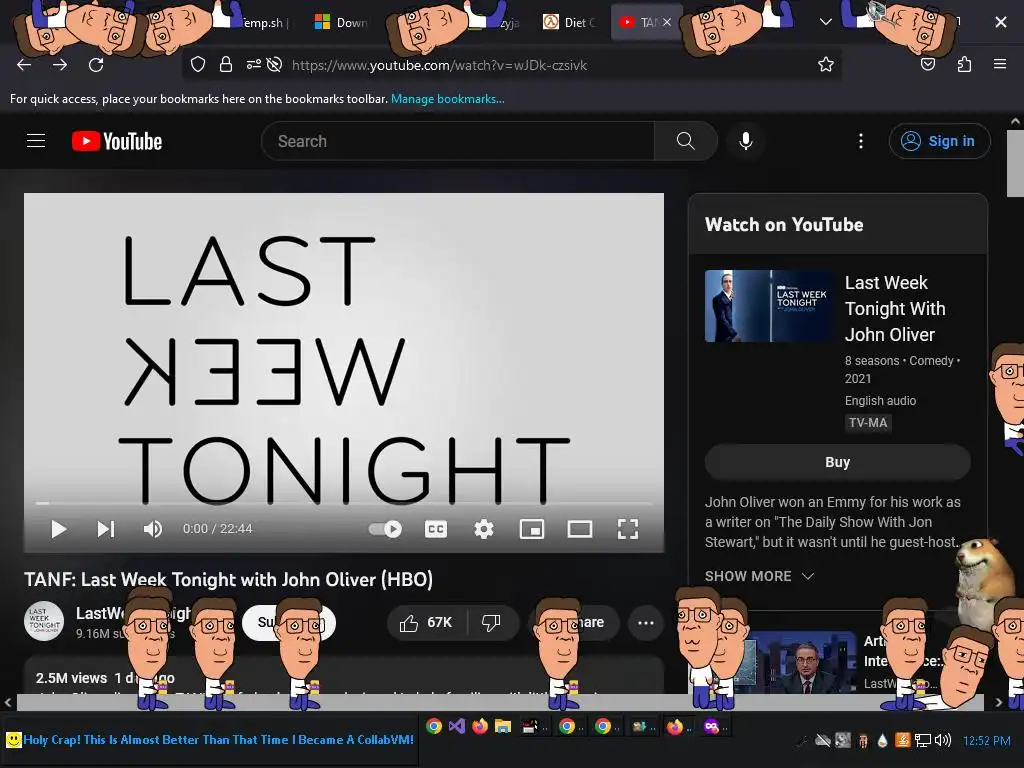This screenshot has width=1024, height=768.
Task: Open the YouTube guide hamburger menu
Action: pos(36,141)
